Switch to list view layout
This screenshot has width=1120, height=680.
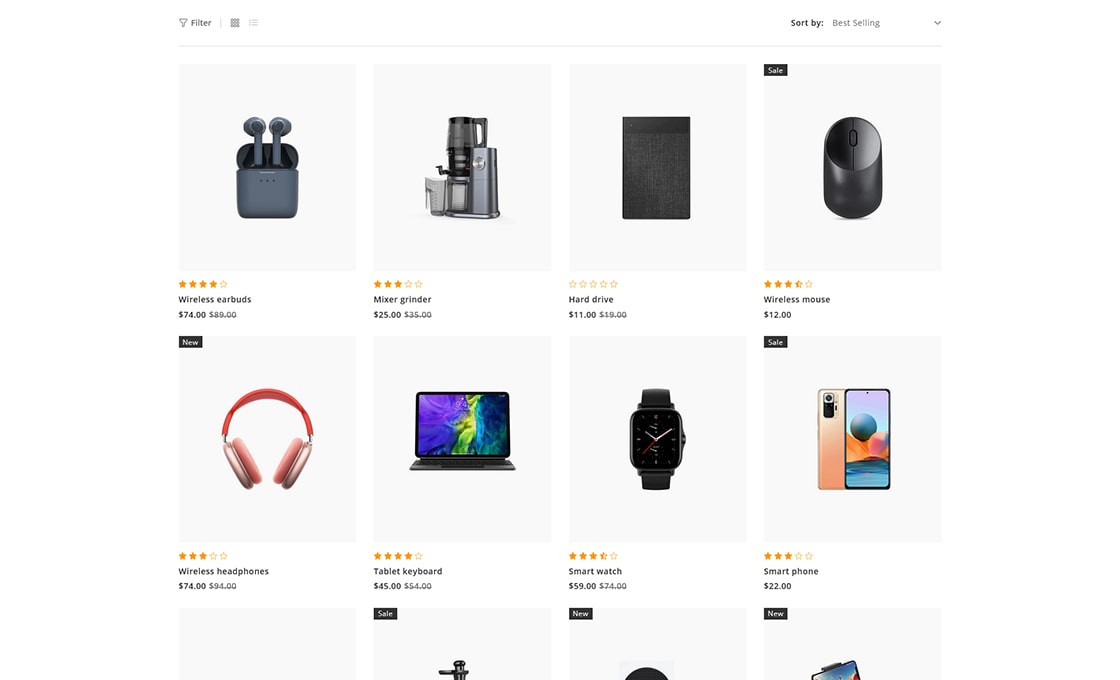(254, 23)
